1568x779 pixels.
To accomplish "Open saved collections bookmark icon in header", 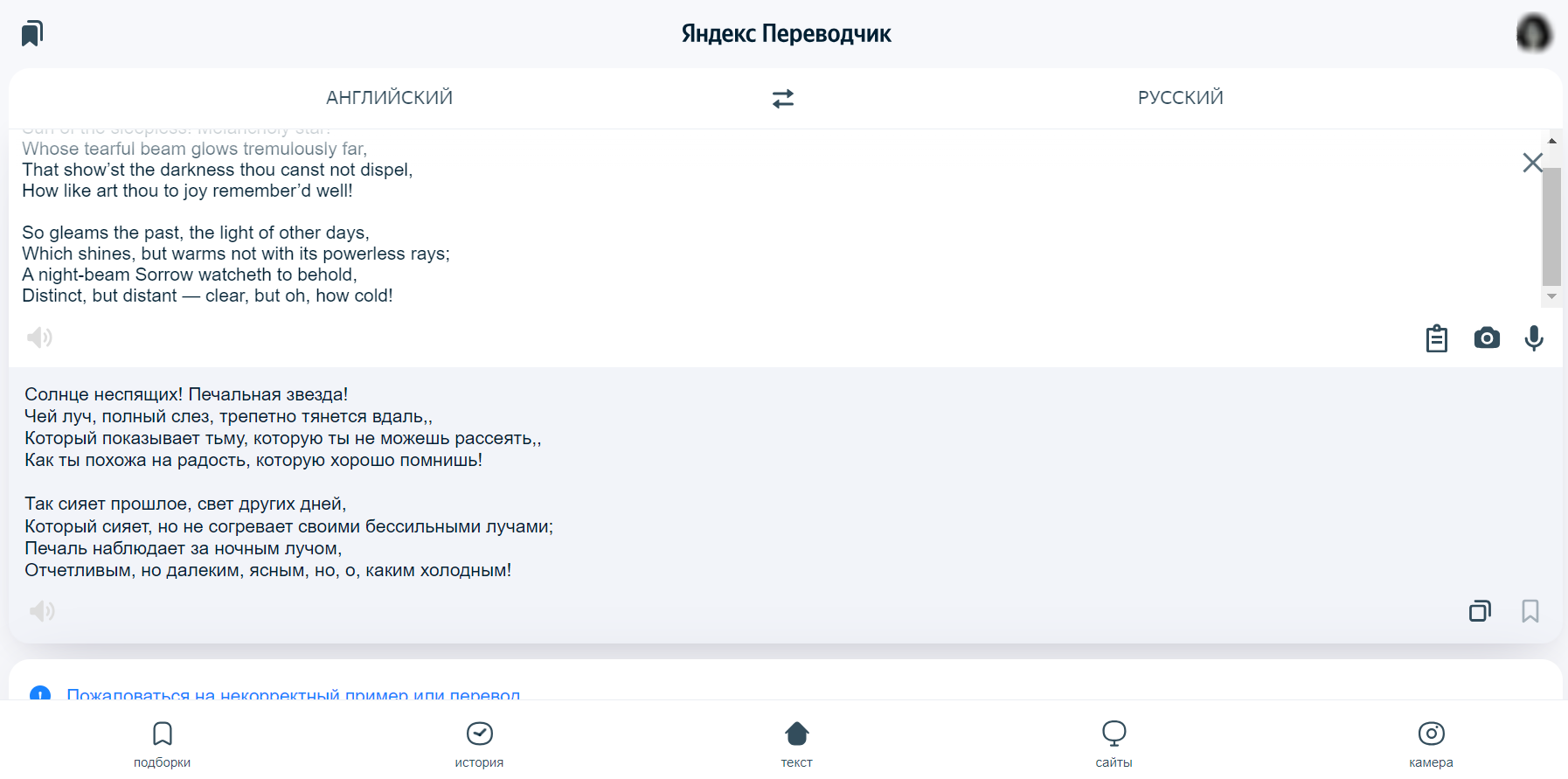I will (32, 33).
